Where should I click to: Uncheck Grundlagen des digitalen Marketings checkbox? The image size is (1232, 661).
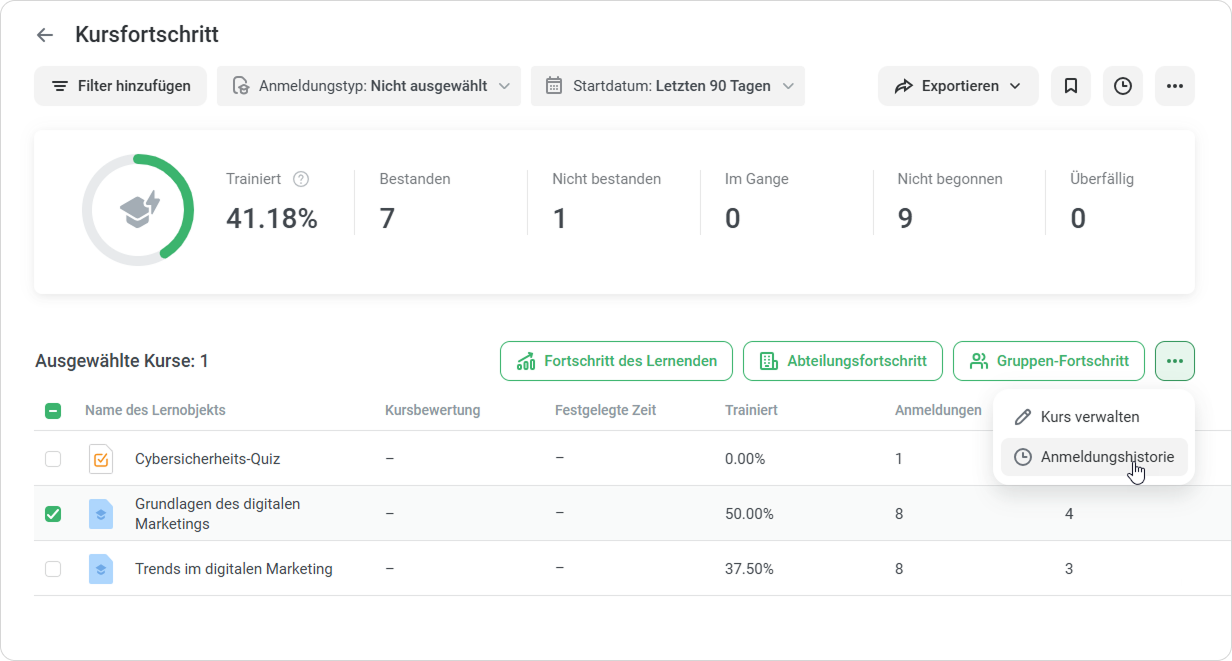pyautogui.click(x=53, y=514)
